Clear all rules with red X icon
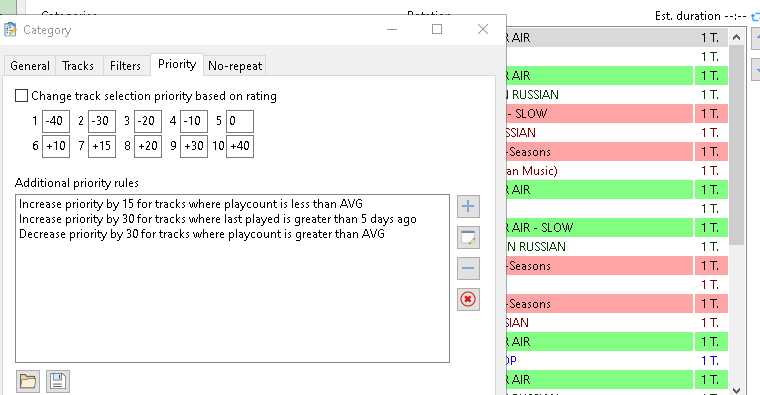Viewport: 760px width, 395px height. 468,299
